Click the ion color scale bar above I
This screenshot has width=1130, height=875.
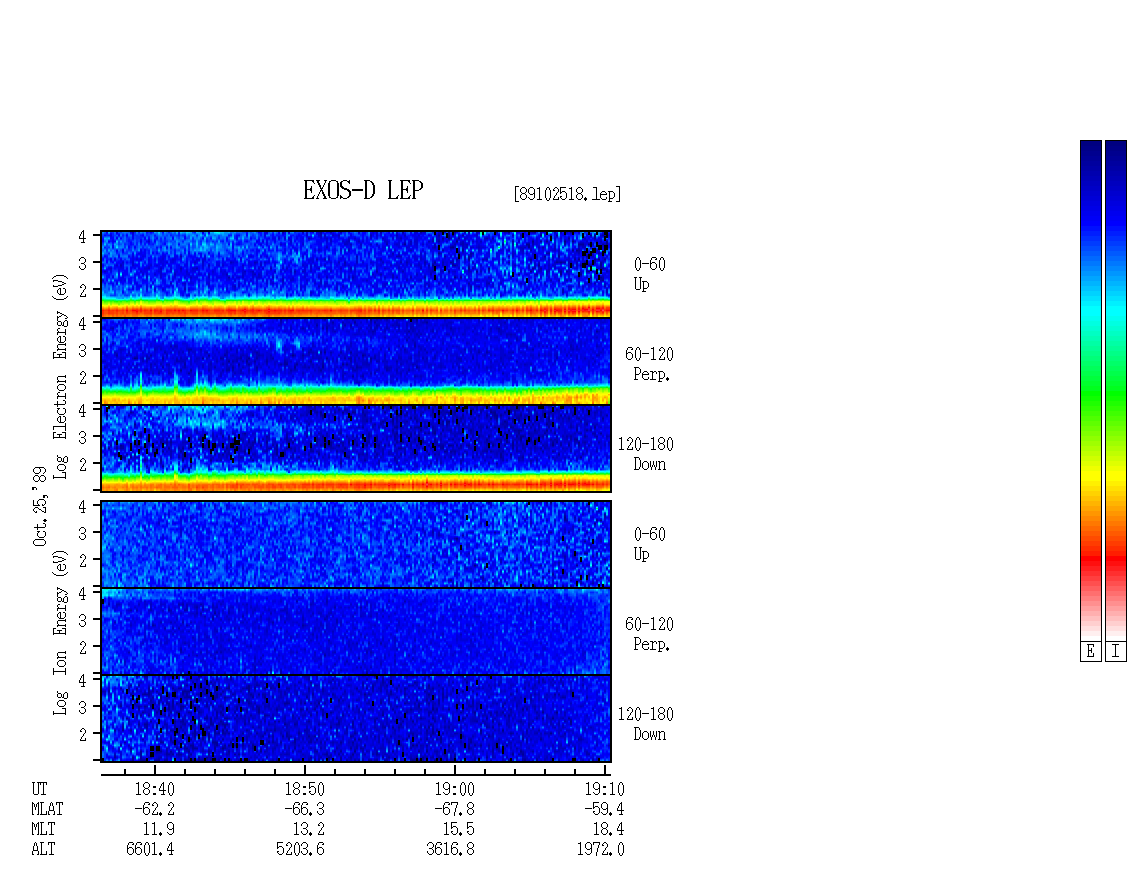(x=1116, y=390)
